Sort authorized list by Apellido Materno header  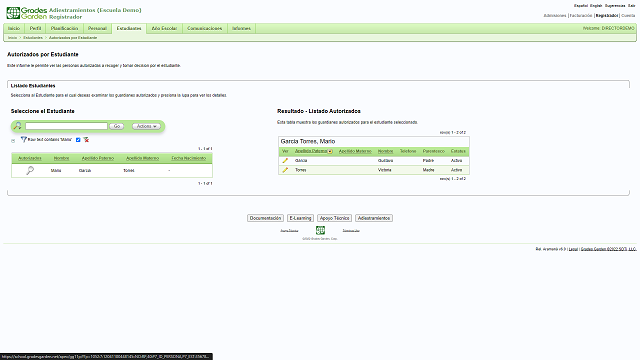(x=355, y=151)
